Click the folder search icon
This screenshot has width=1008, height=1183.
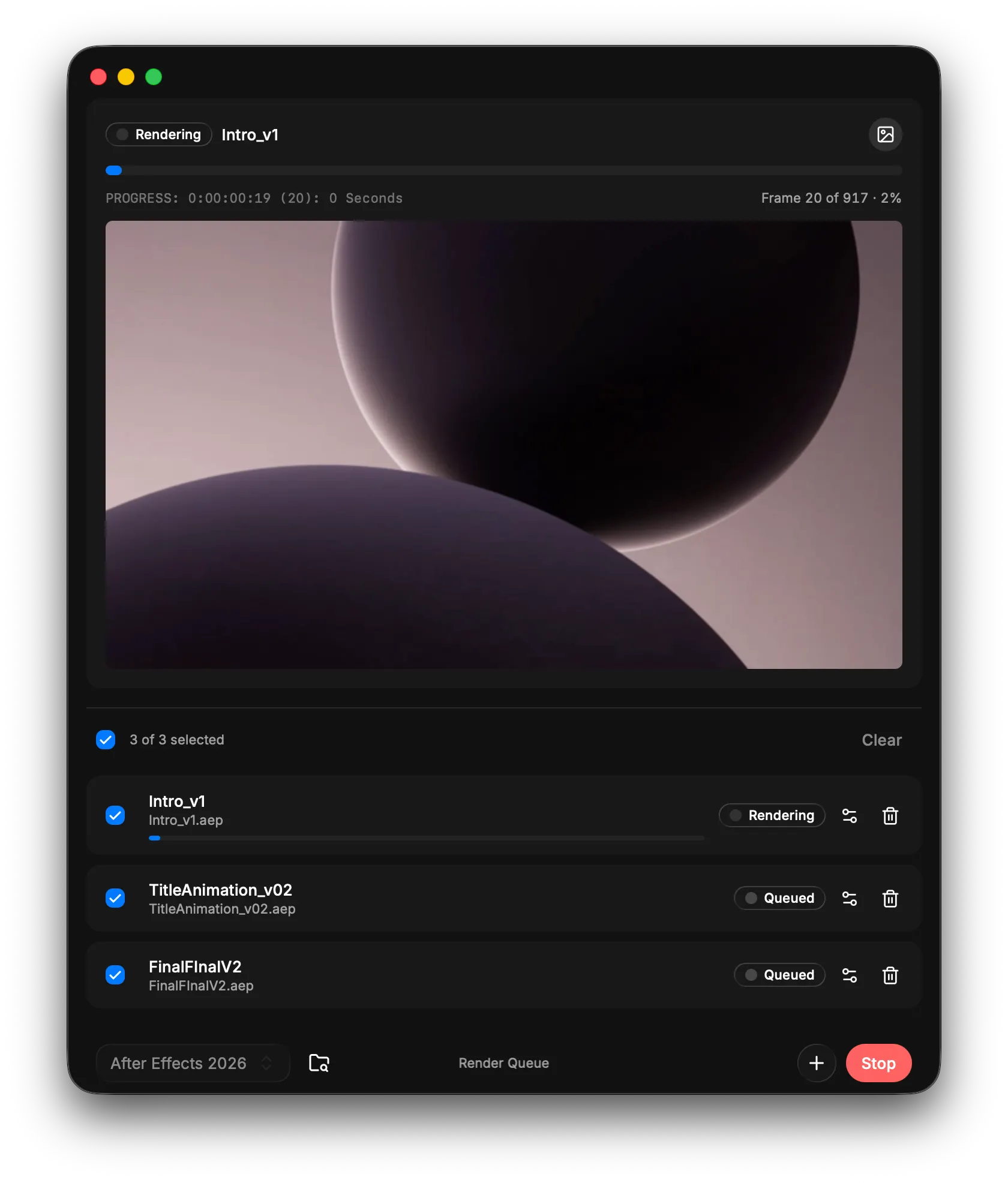coord(319,1062)
